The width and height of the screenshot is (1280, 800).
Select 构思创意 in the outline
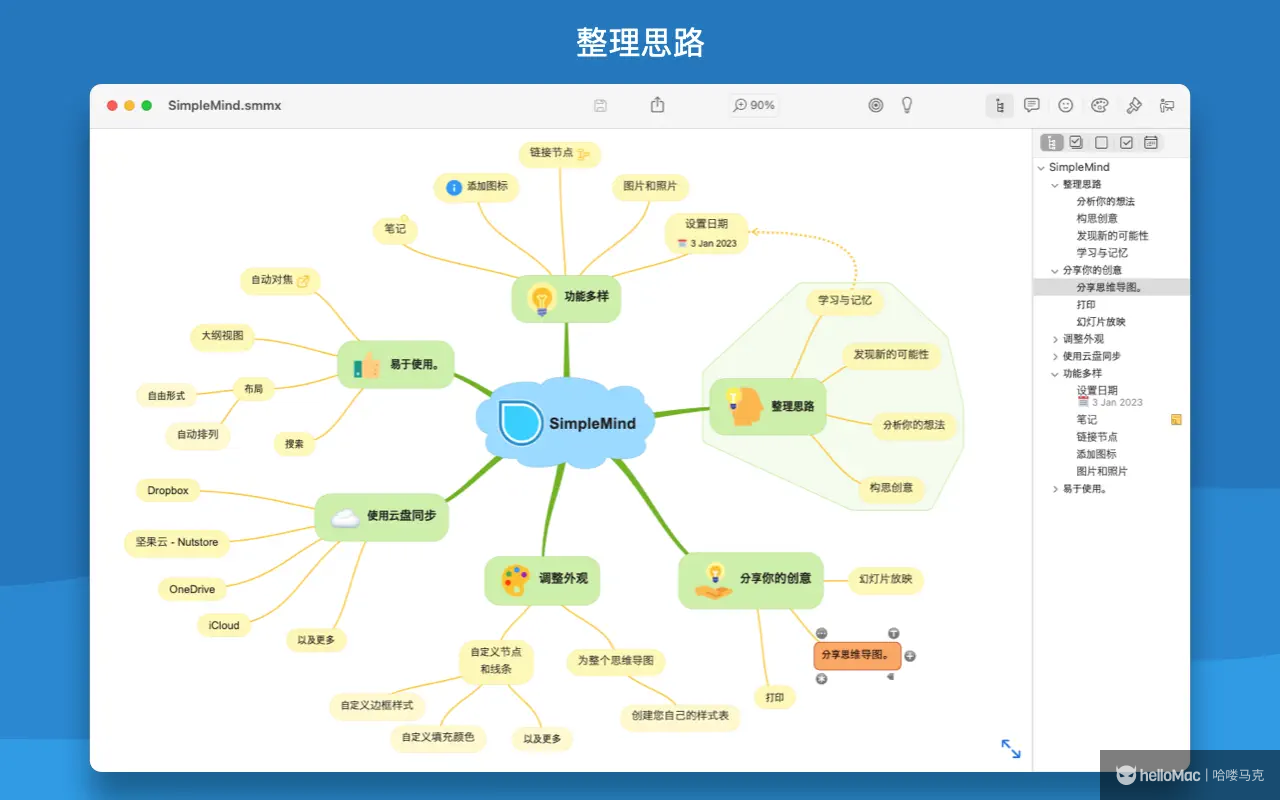1097,219
